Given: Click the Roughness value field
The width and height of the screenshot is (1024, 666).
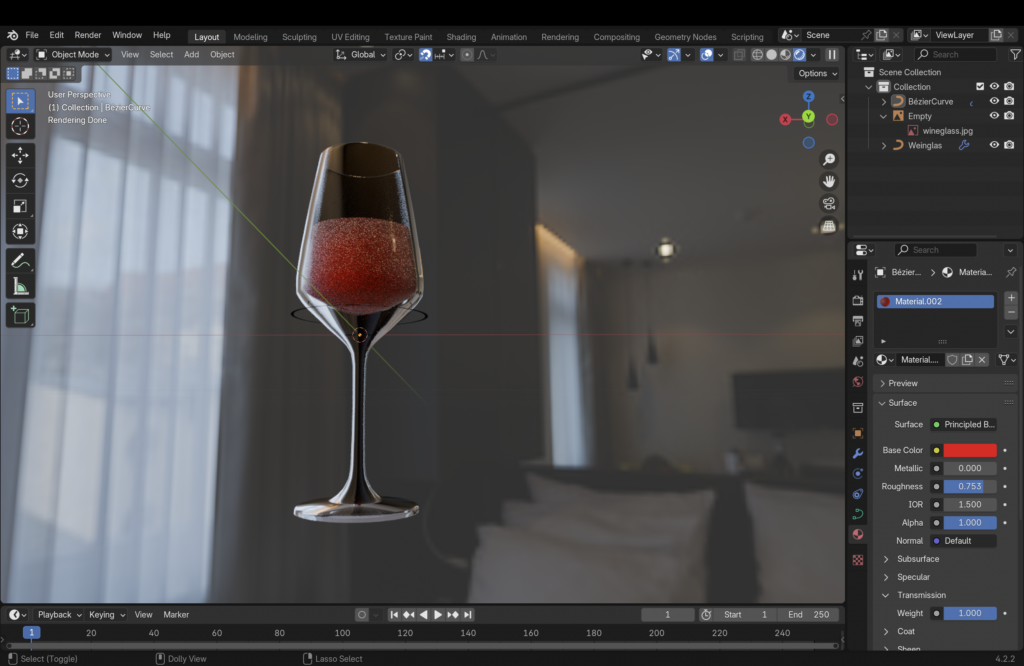Looking at the screenshot, I should click(x=969, y=486).
